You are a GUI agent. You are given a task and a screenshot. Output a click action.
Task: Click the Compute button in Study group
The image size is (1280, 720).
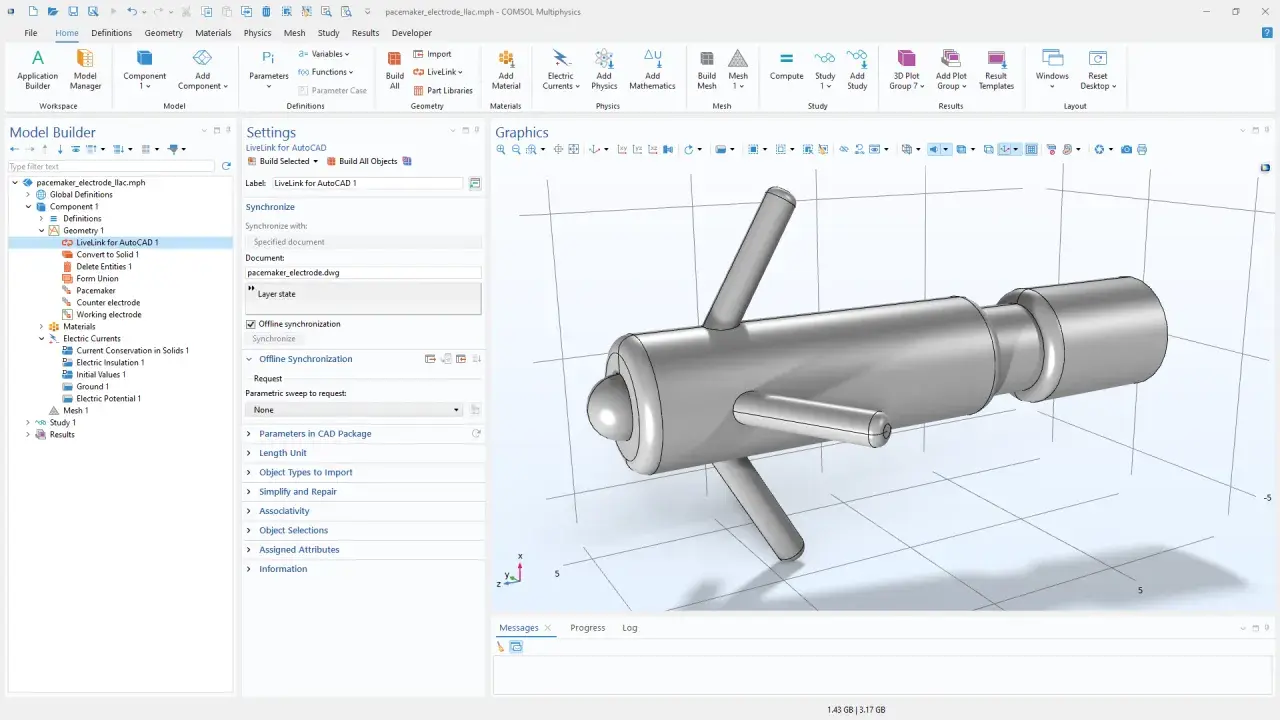tap(787, 65)
